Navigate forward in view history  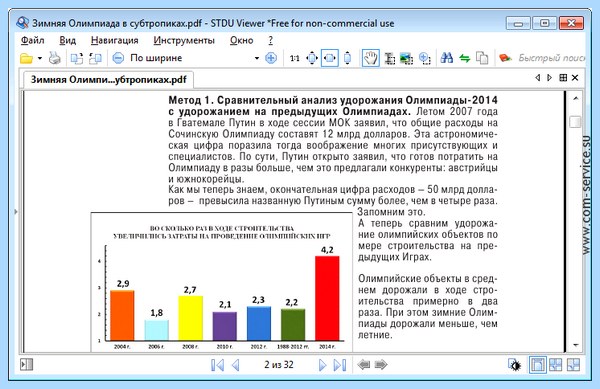pos(381,365)
